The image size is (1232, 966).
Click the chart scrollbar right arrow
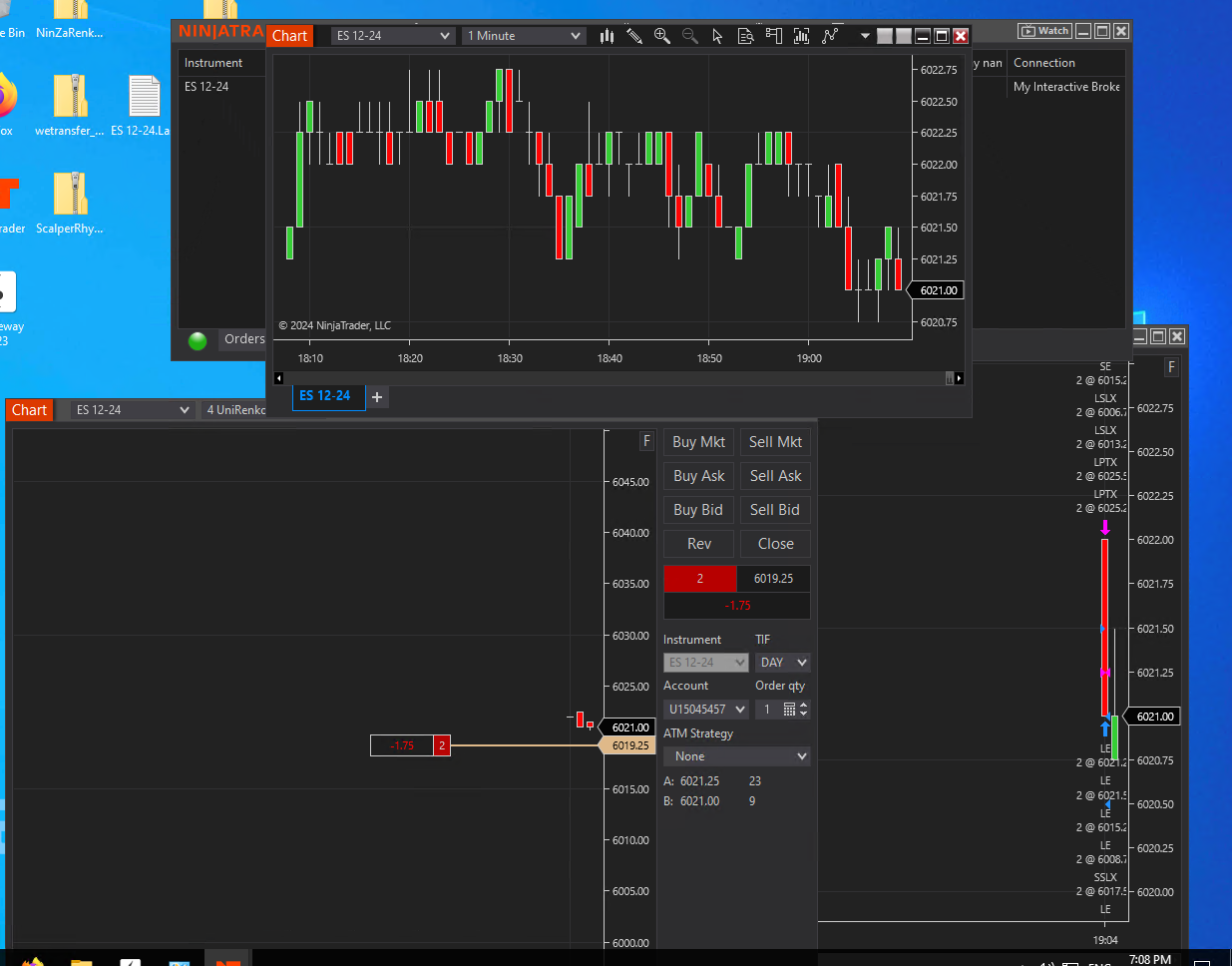pos(959,378)
